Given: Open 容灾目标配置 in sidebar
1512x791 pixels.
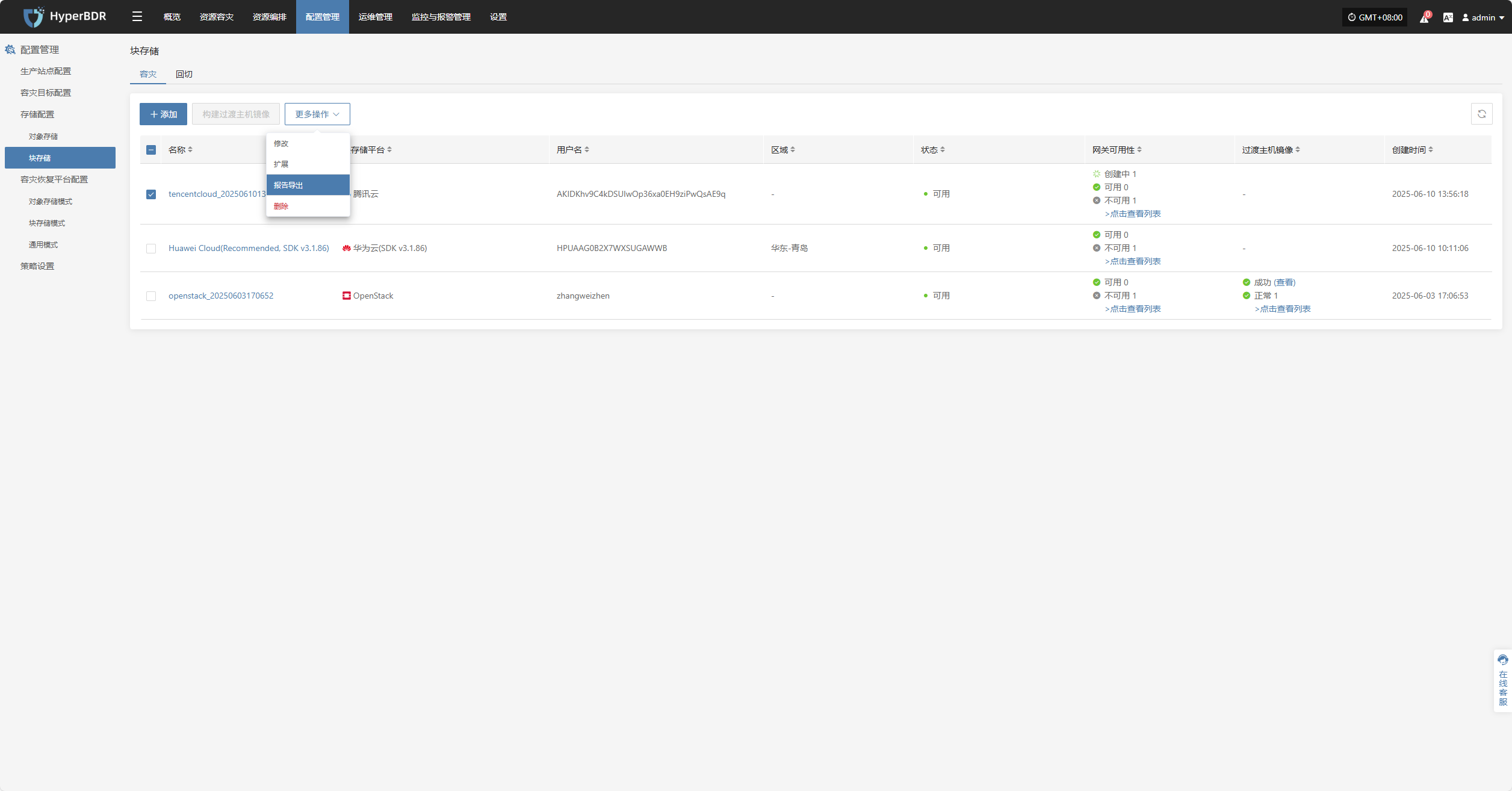Looking at the screenshot, I should point(46,93).
